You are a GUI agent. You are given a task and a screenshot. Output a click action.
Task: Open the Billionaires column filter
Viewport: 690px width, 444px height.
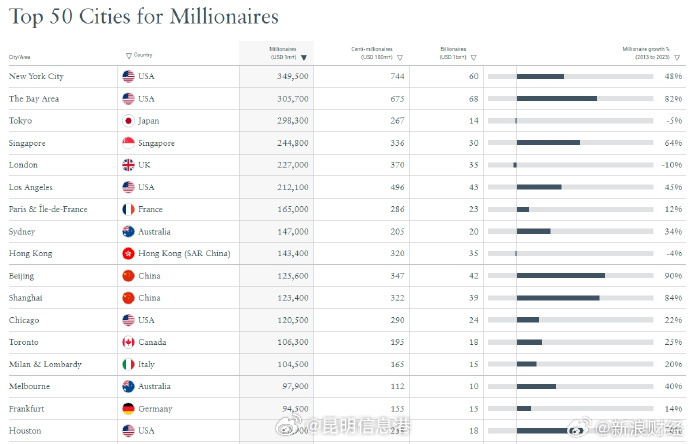pyautogui.click(x=473, y=58)
